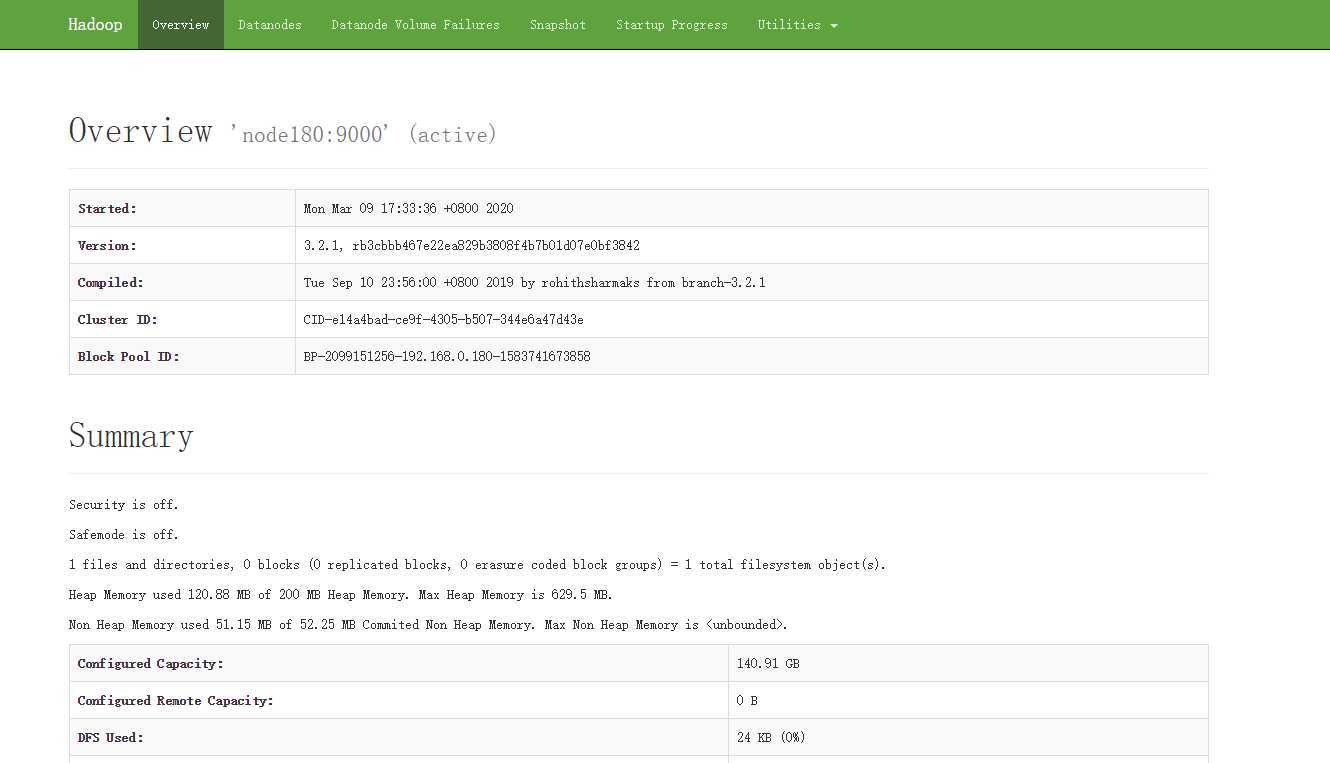Screen dimensions: 1330x763
Task: Select the 24 KB (0%) value
Action: tap(771, 737)
